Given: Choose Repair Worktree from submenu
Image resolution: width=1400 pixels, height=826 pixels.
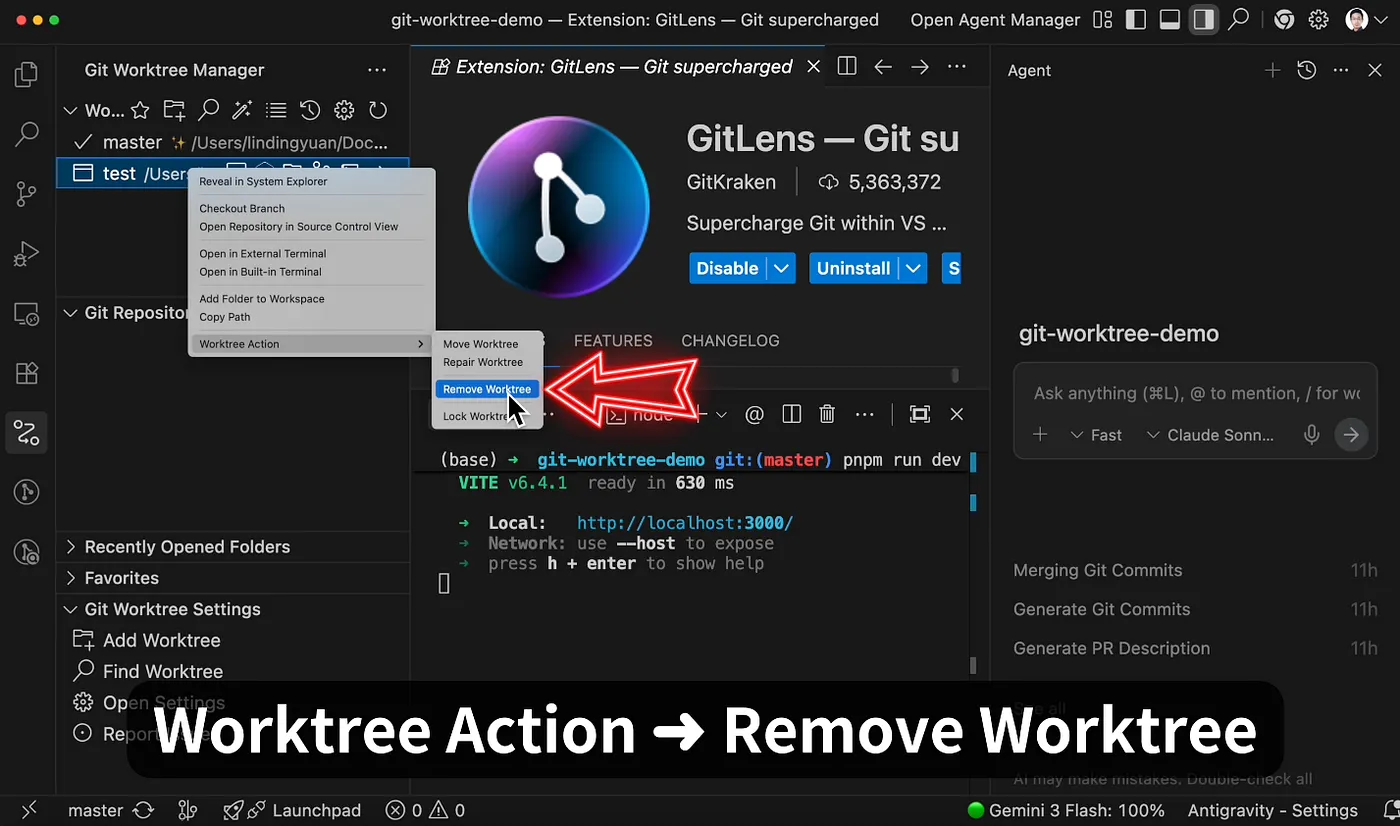Looking at the screenshot, I should [x=483, y=362].
